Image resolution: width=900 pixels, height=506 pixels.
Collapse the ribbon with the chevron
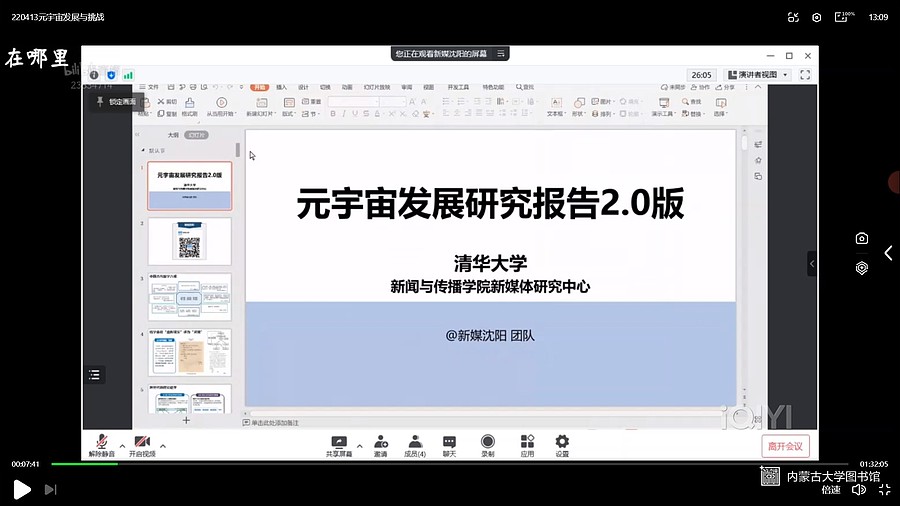[758, 87]
